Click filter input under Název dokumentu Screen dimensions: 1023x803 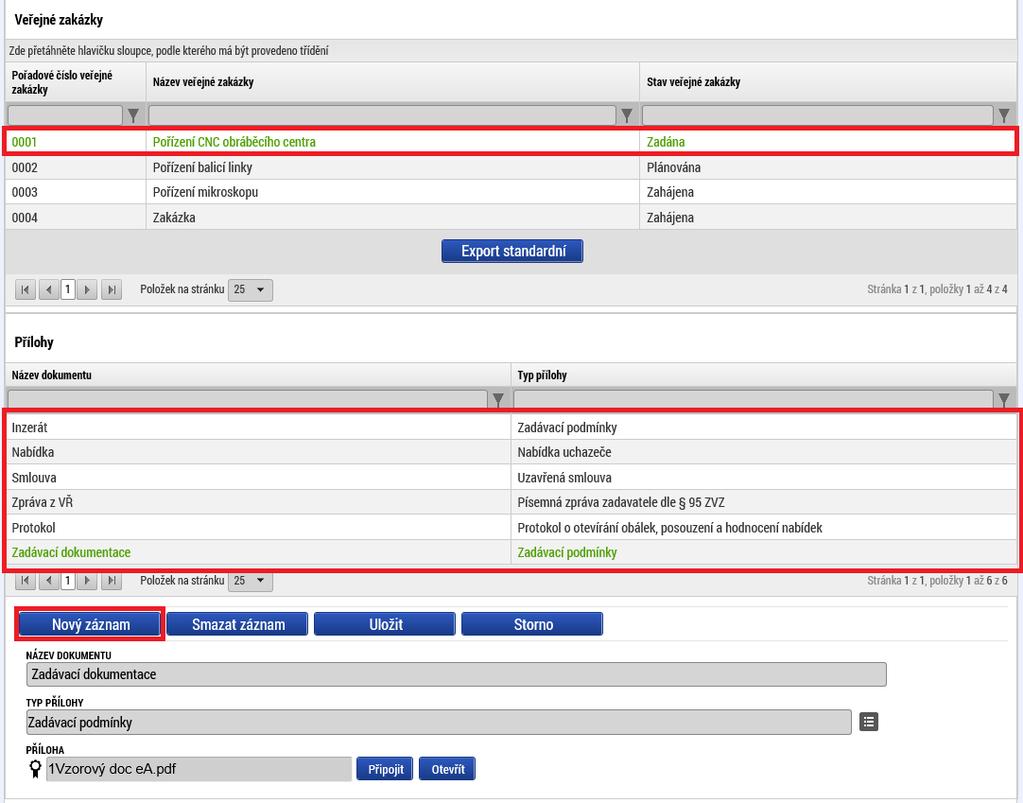(x=247, y=399)
